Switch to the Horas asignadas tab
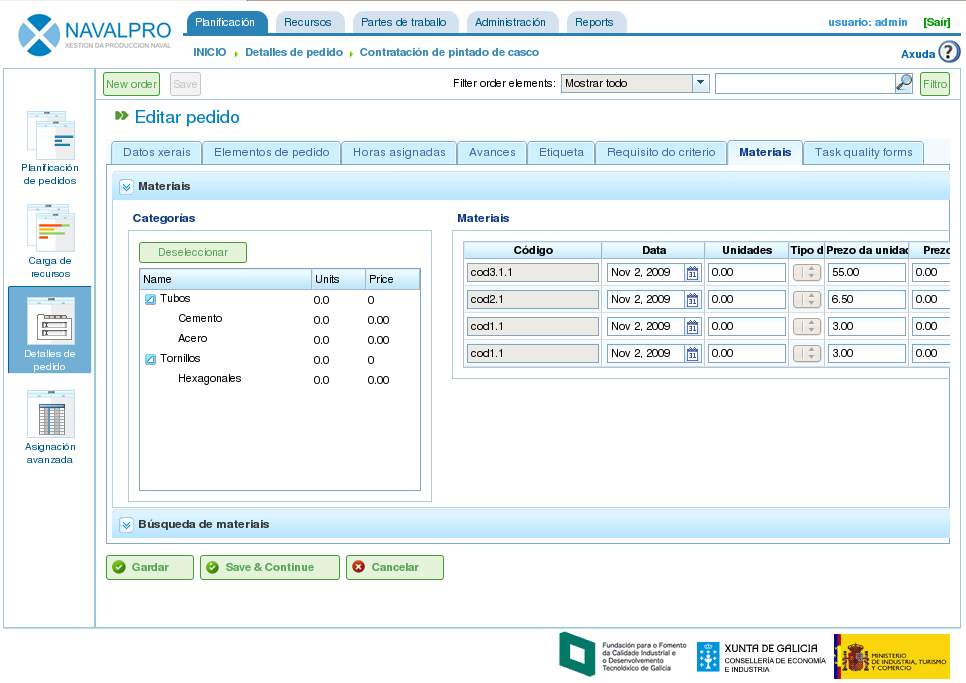Image resolution: width=966 pixels, height=683 pixels. [x=399, y=153]
